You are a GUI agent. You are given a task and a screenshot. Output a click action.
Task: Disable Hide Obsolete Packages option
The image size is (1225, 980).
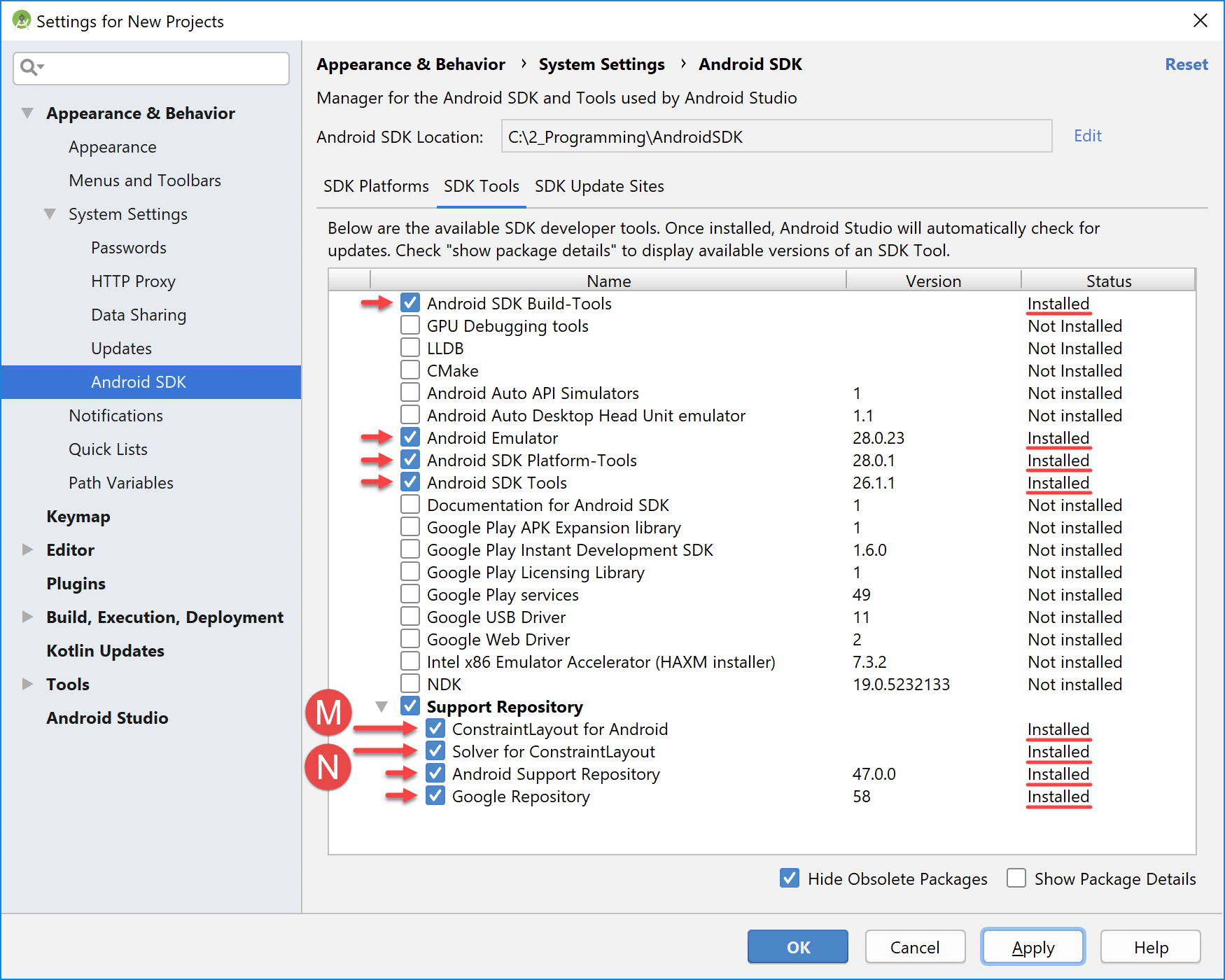pyautogui.click(x=790, y=878)
